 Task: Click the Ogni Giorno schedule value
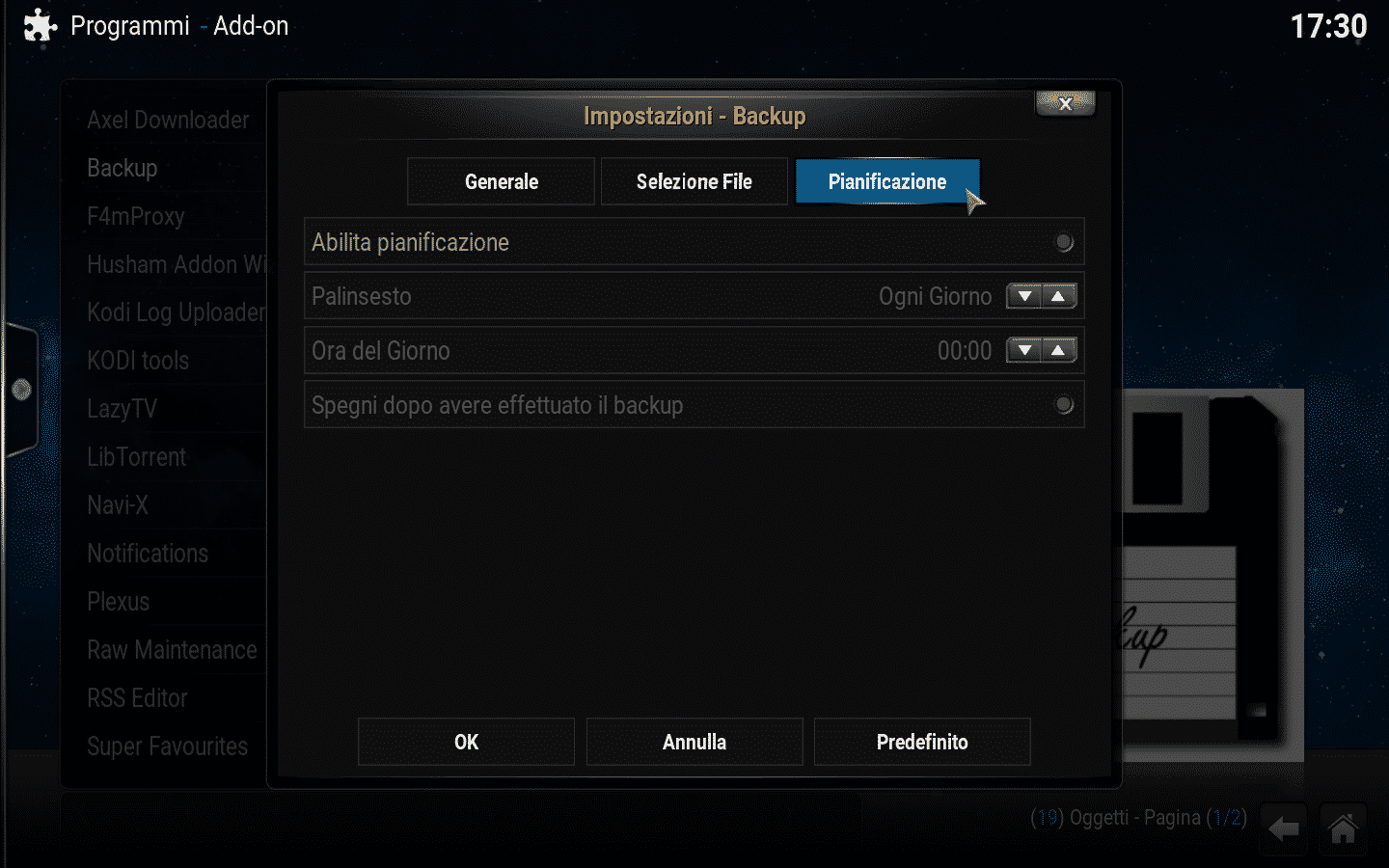pyautogui.click(x=935, y=296)
